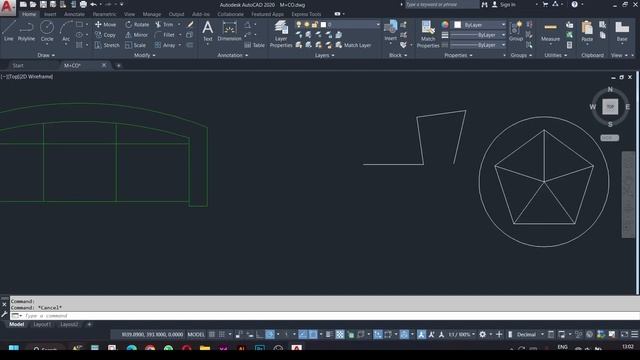Viewport: 640px width, 360px height.
Task: Expand the Properties panel
Action: click(x=458, y=55)
